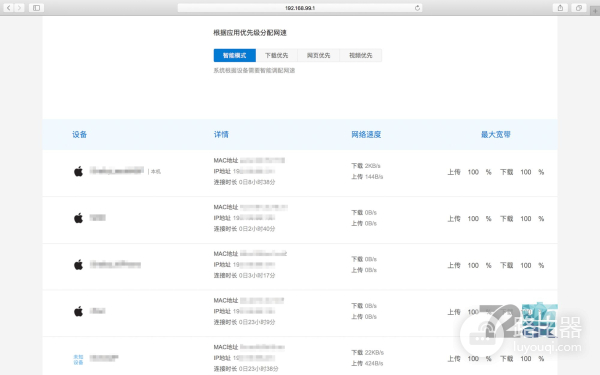Click the 最大宽带 column header

[x=496, y=134]
